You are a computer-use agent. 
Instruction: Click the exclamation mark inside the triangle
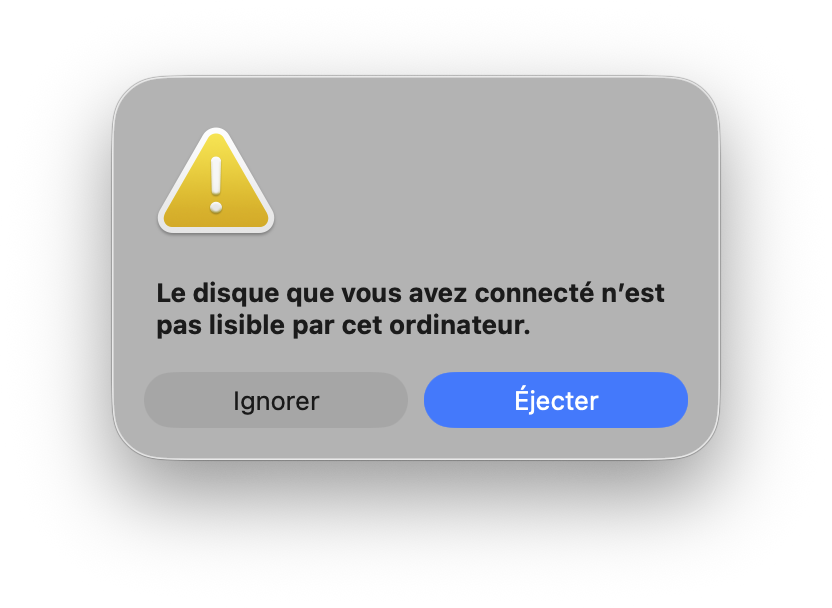pyautogui.click(x=216, y=184)
